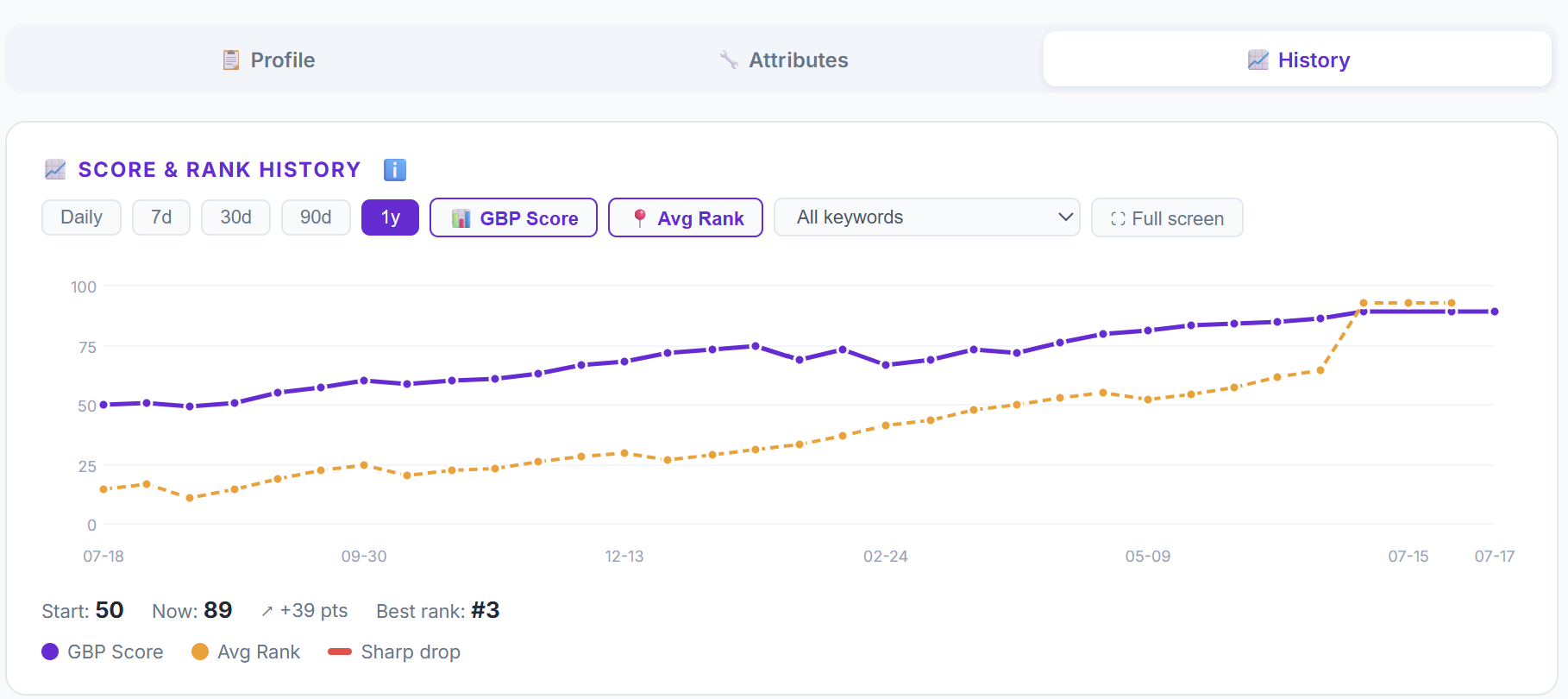Click the Avg Rank legend swatch
Viewport: 1568px width, 699px height.
(x=200, y=652)
